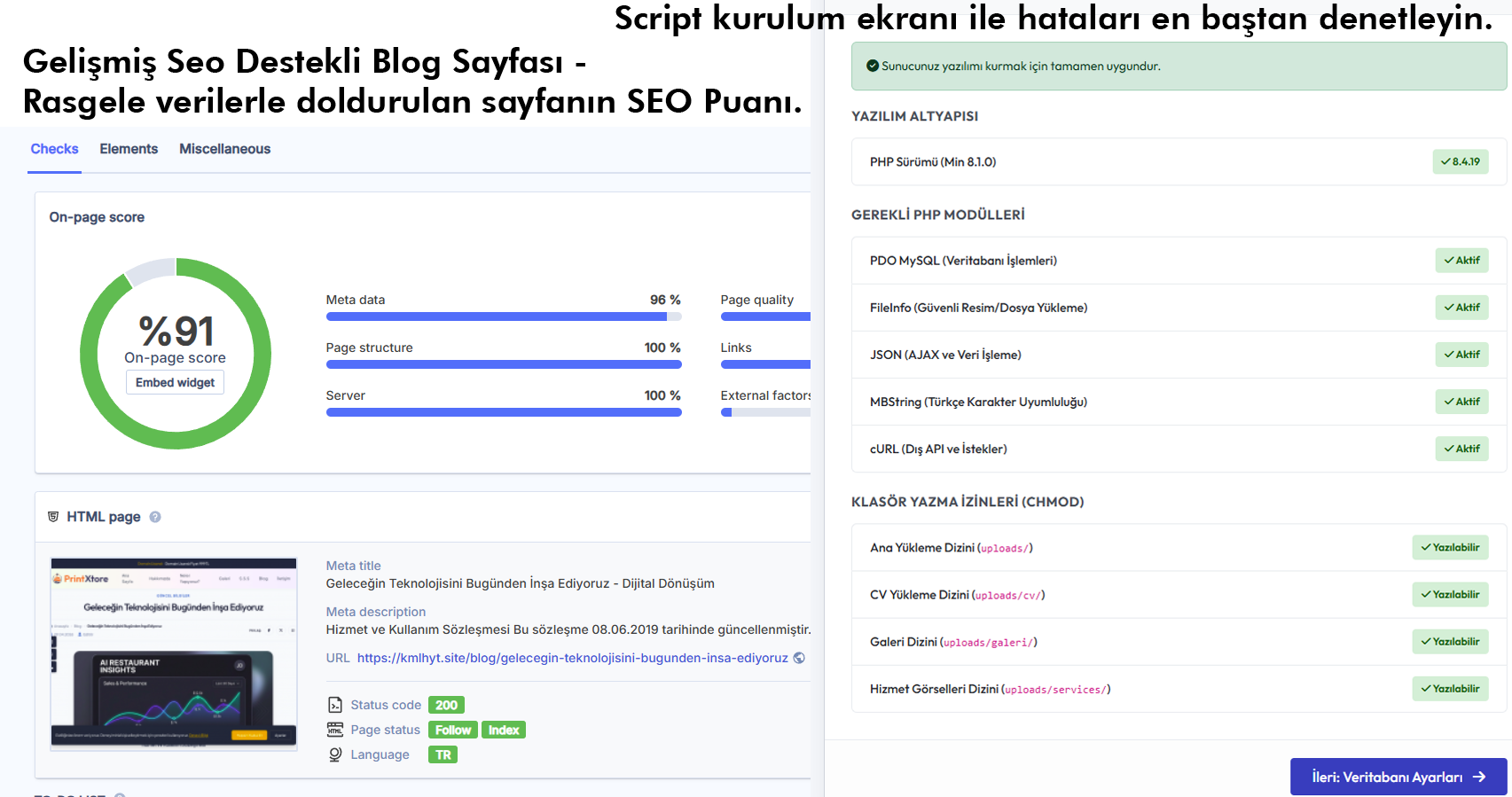Click Yazılabilir badge for CV Yükleme Dizini
The width and height of the screenshot is (1512, 797).
pos(1451,594)
